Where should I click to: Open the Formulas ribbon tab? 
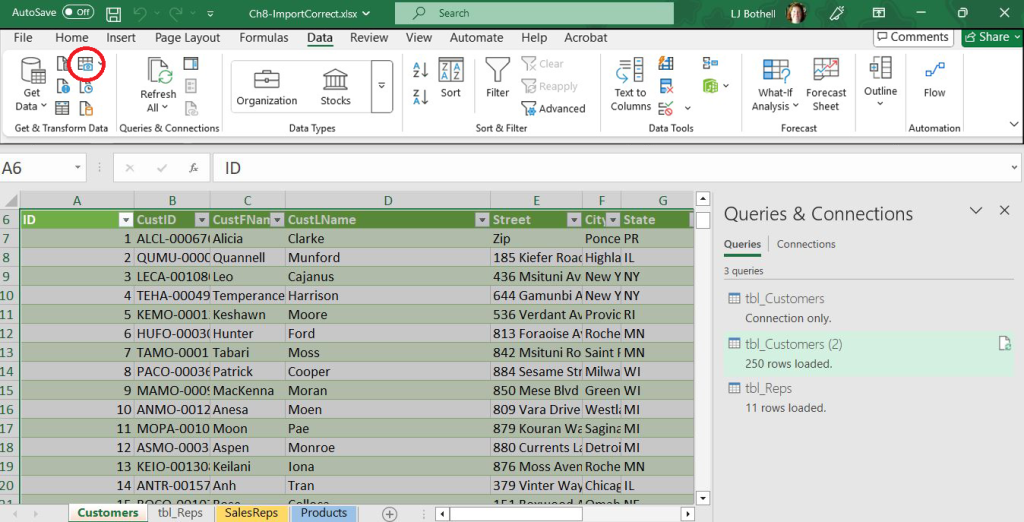coord(263,38)
